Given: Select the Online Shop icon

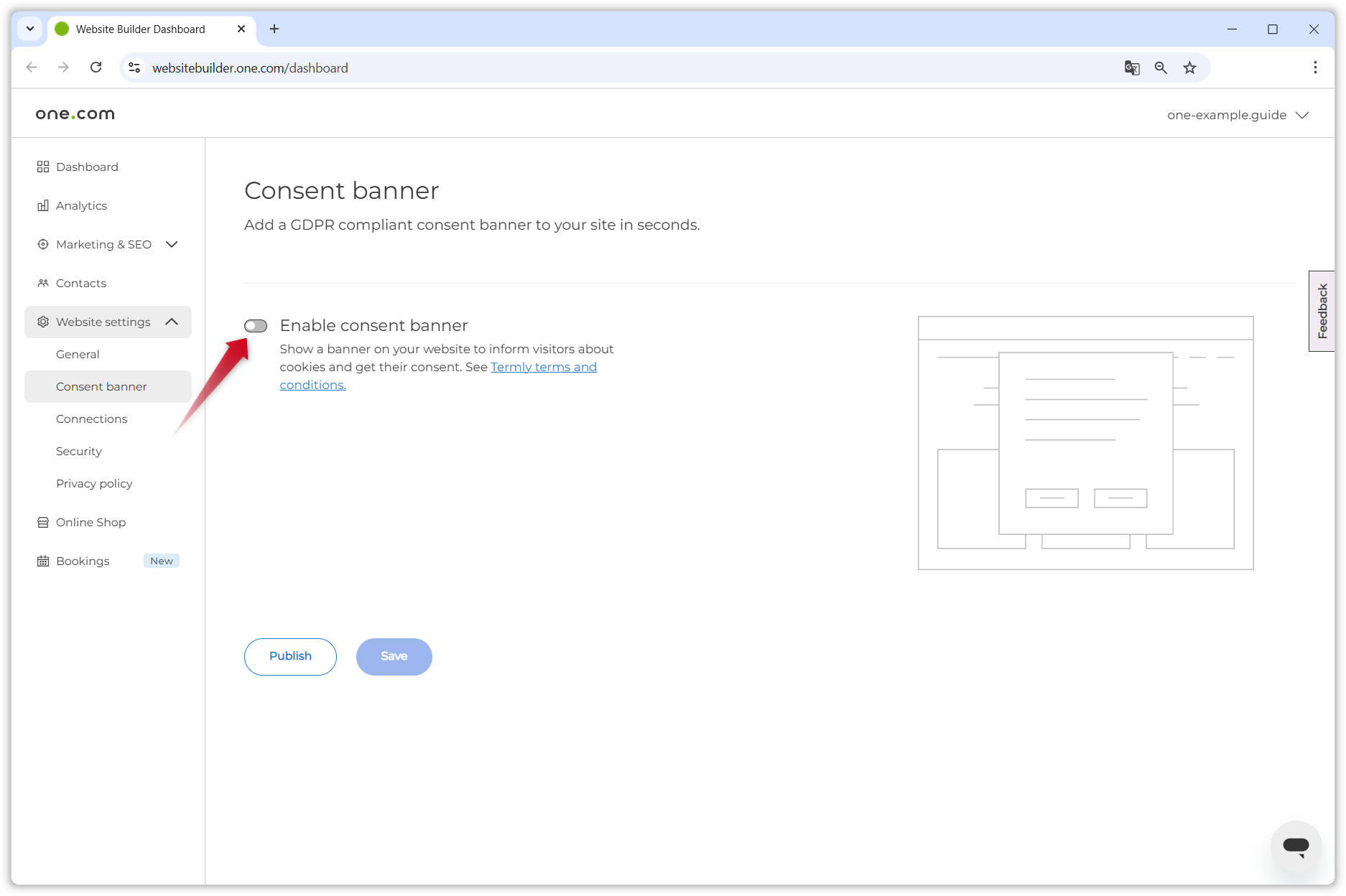Looking at the screenshot, I should click(x=43, y=522).
